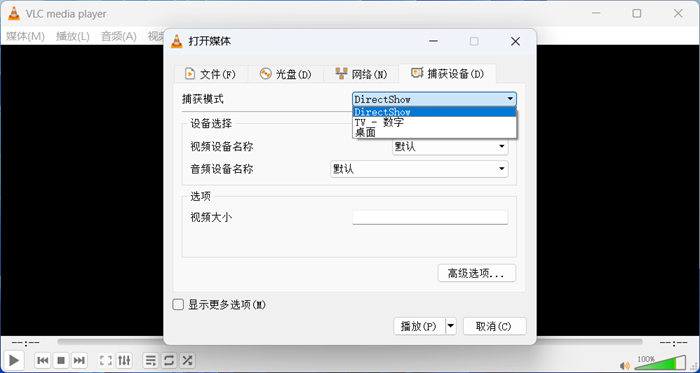Switch to the 文件(F) tab
Screen dimensions: 700x373
coord(210,74)
